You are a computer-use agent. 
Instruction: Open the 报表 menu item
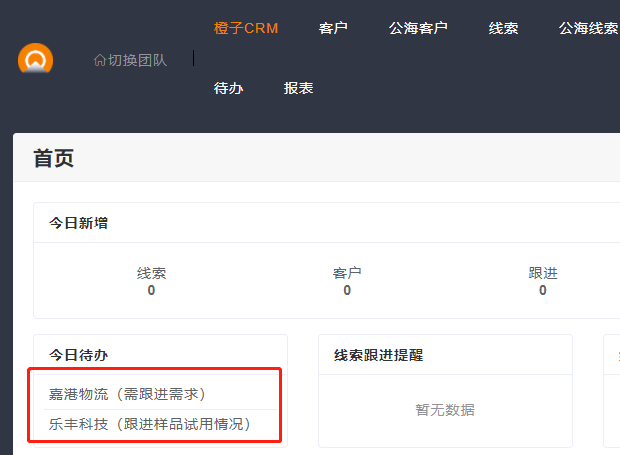pyautogui.click(x=298, y=88)
